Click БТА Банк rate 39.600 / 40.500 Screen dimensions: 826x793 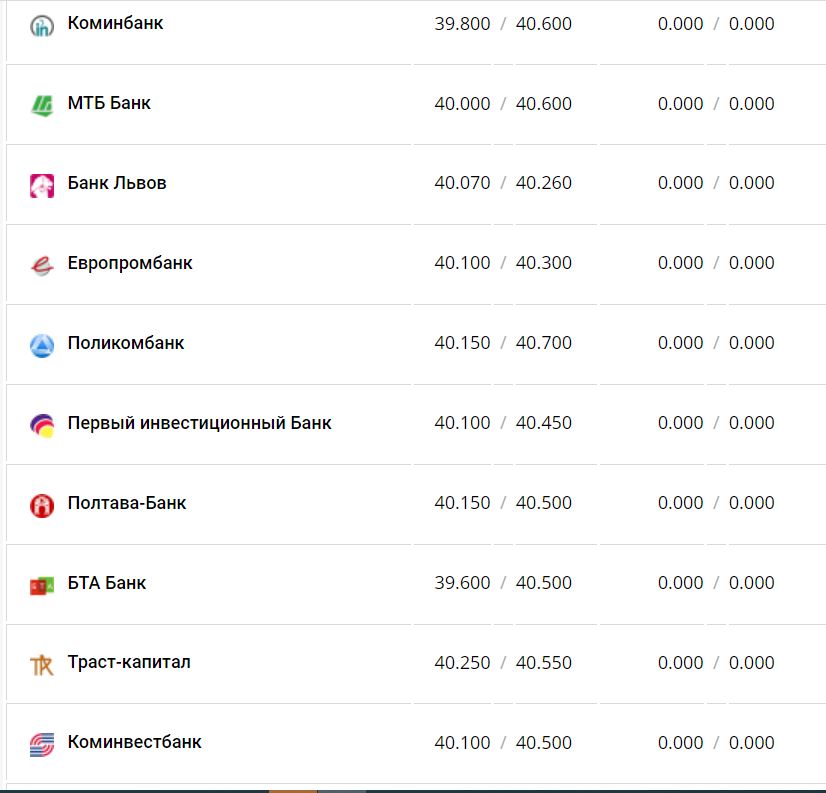pos(503,583)
